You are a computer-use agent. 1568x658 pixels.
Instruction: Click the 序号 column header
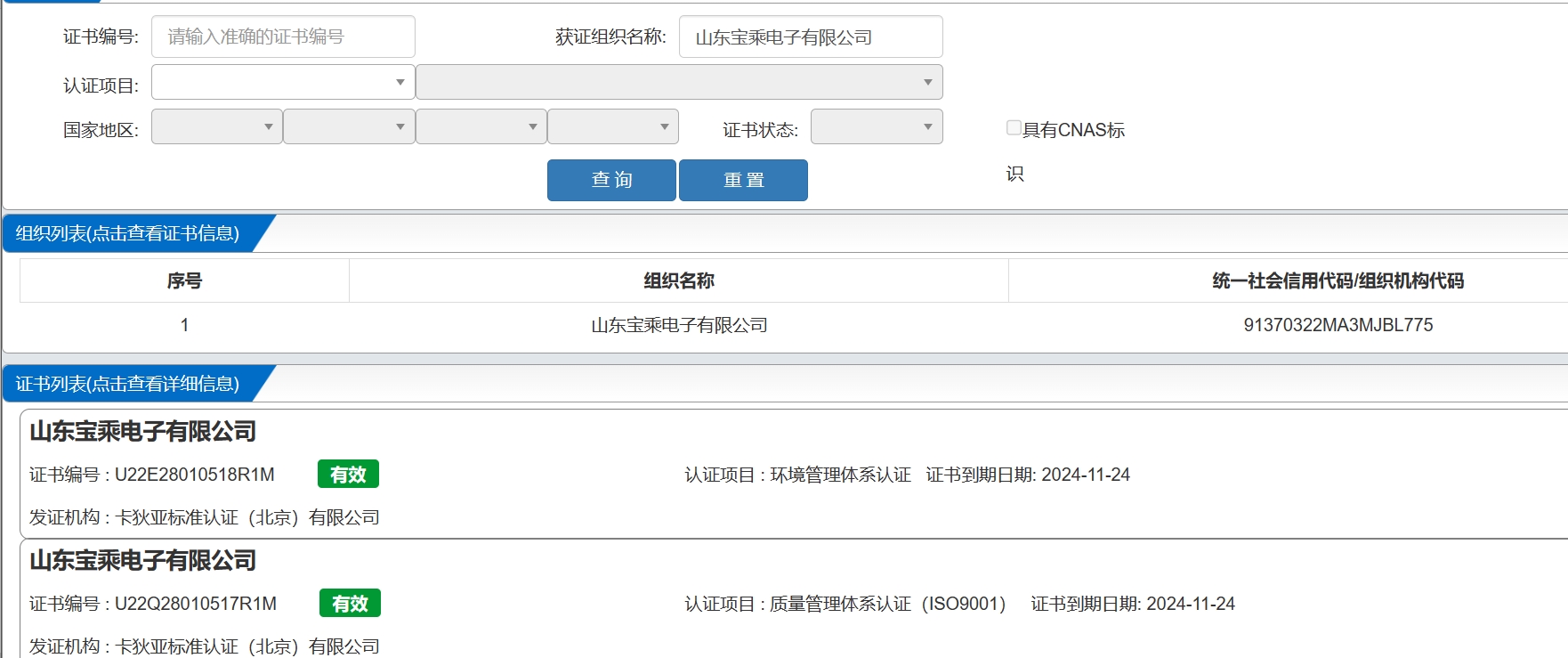coord(184,280)
